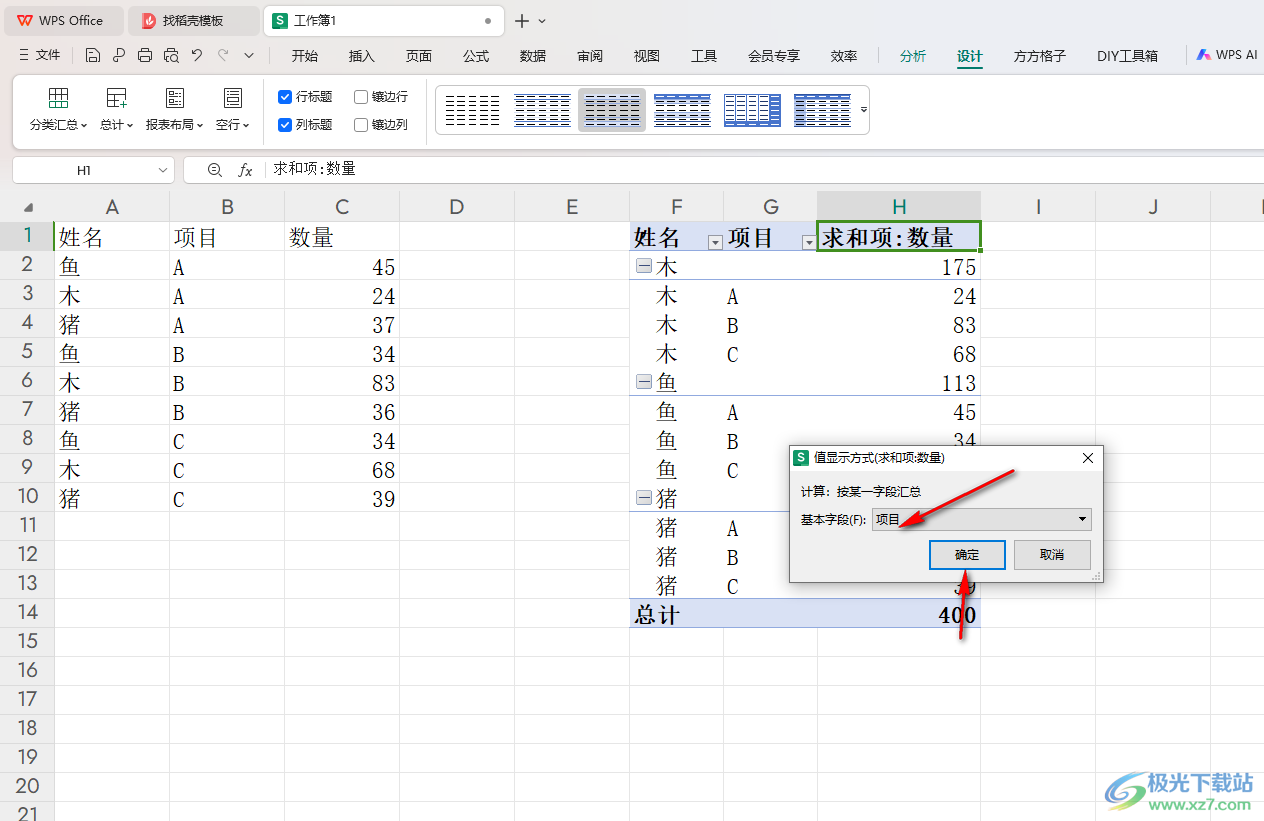Open the 方方格子 tab
The width and height of the screenshot is (1264, 821).
(x=1040, y=56)
